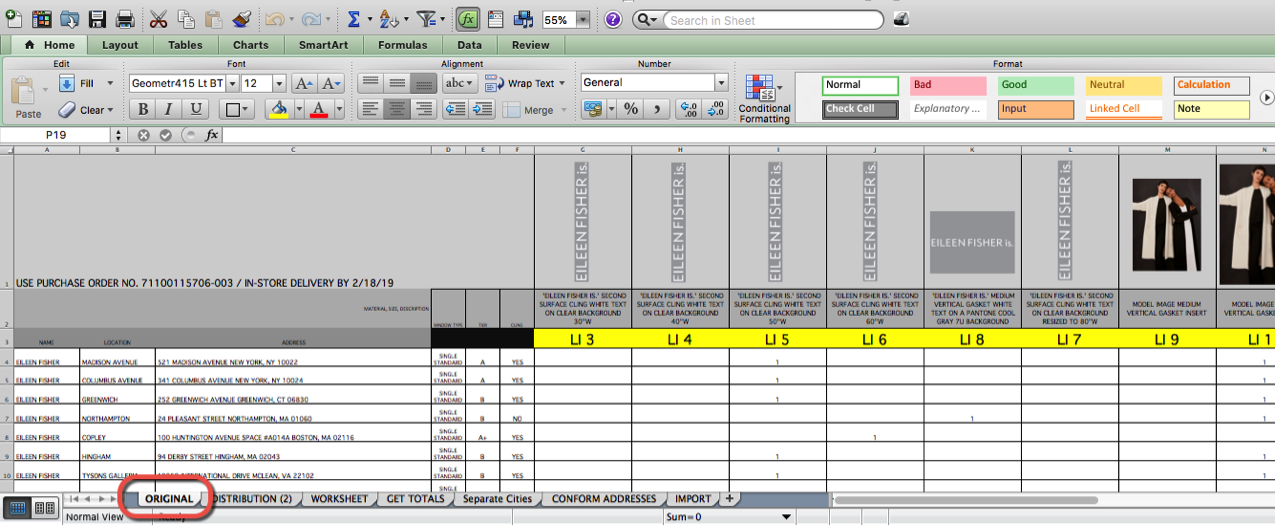Toggle Underline formatting
Screen dimensions: 1275x526
click(195, 110)
